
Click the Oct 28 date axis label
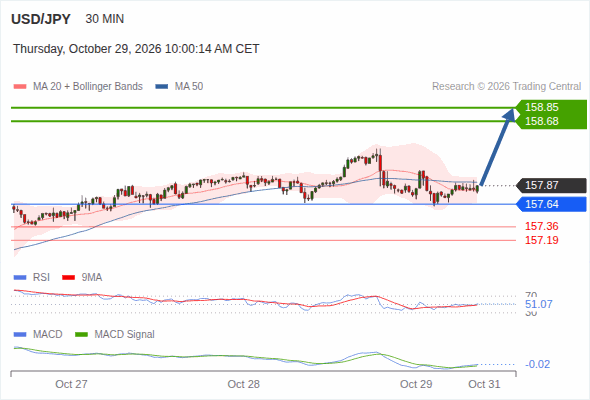243,384
